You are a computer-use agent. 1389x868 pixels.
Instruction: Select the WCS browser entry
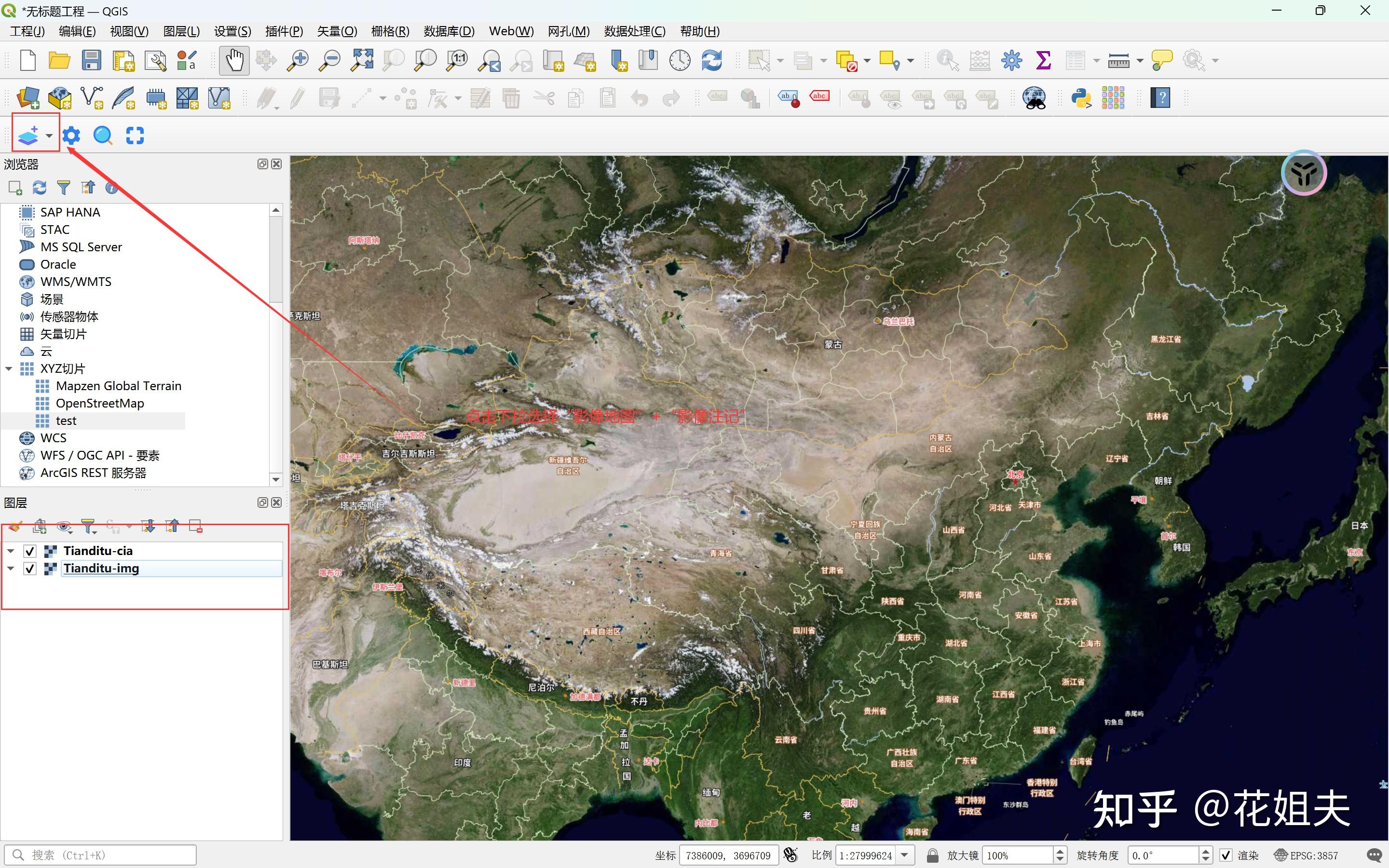54,438
